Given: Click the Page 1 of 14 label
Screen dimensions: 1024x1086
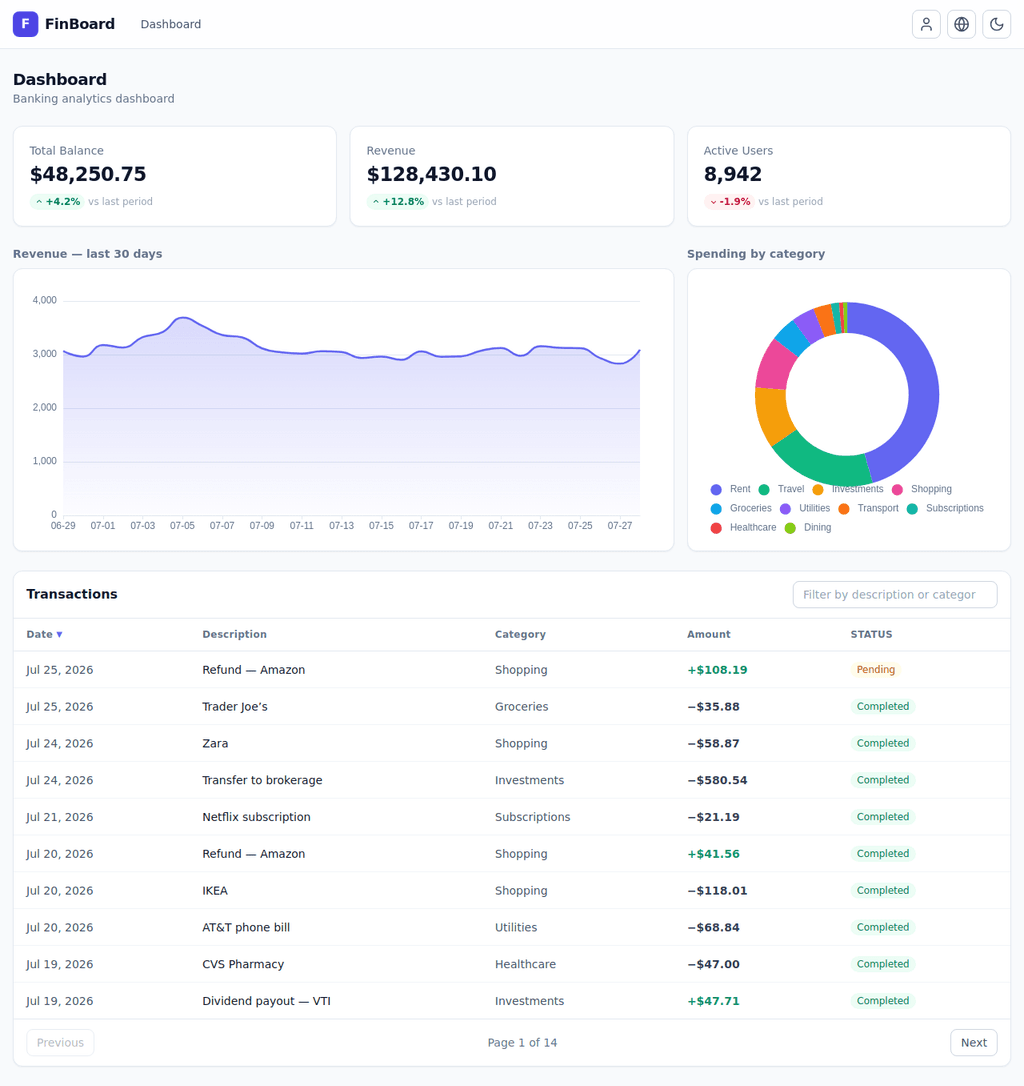Looking at the screenshot, I should click(x=522, y=1042).
